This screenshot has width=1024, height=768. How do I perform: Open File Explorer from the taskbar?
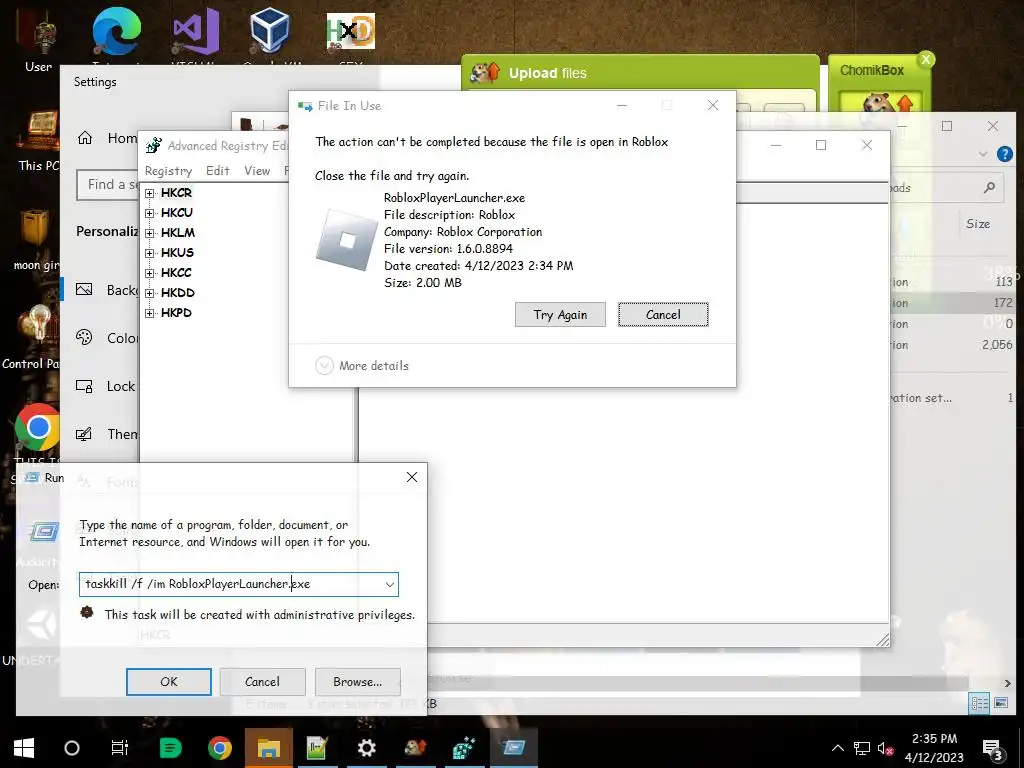(x=268, y=748)
